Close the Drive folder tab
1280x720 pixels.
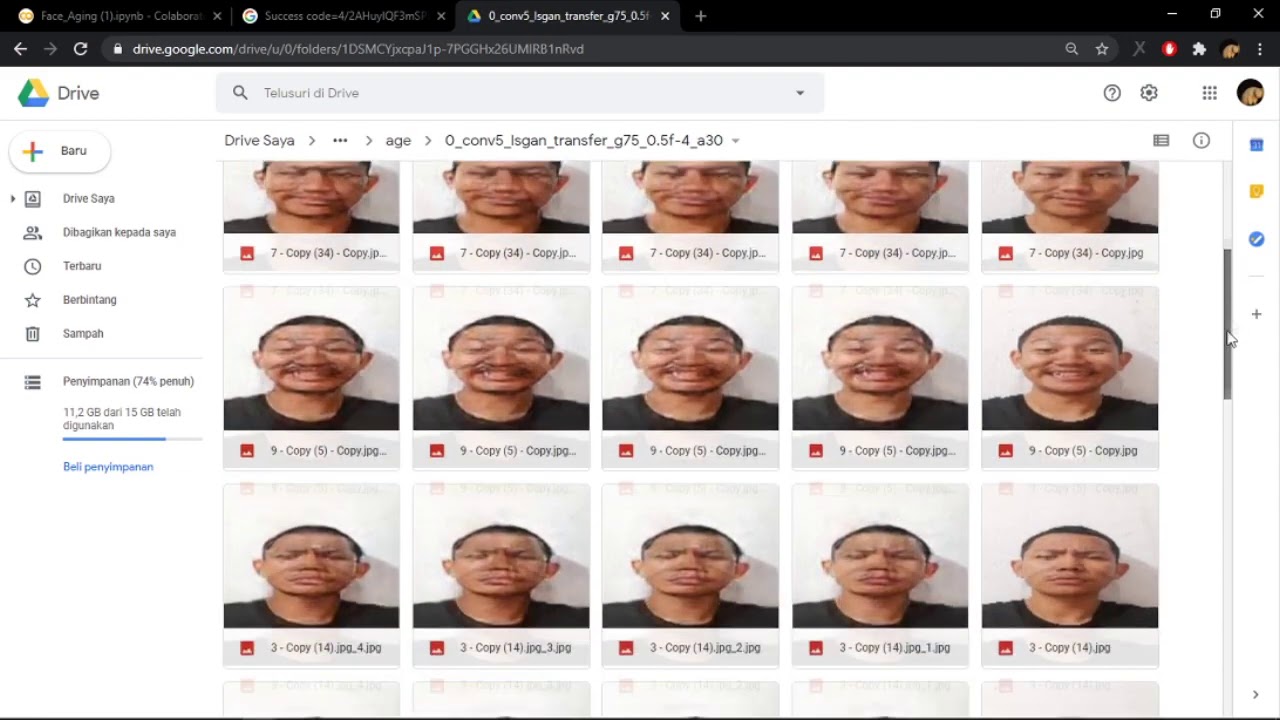click(x=665, y=16)
